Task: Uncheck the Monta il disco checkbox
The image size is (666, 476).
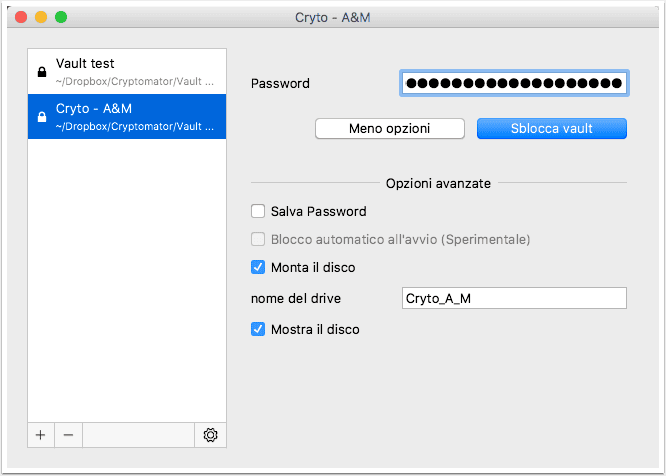Action: pos(258,267)
